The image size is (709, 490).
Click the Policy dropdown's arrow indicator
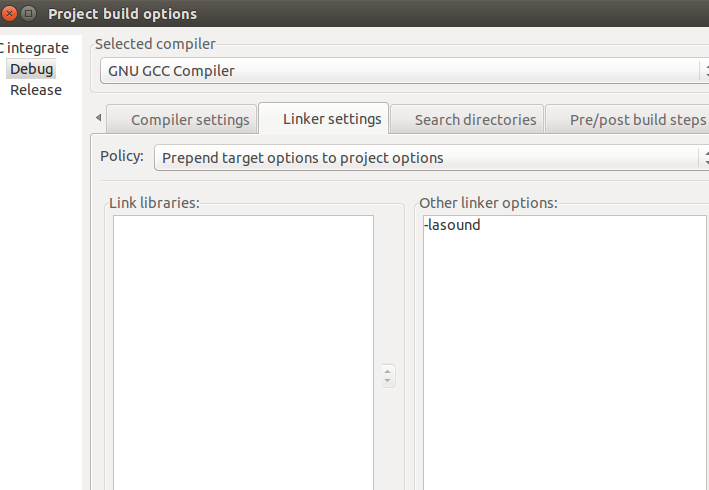click(x=705, y=158)
